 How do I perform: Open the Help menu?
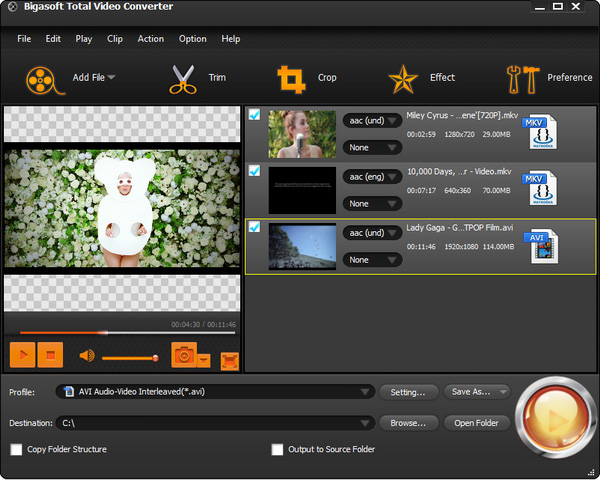click(x=231, y=39)
